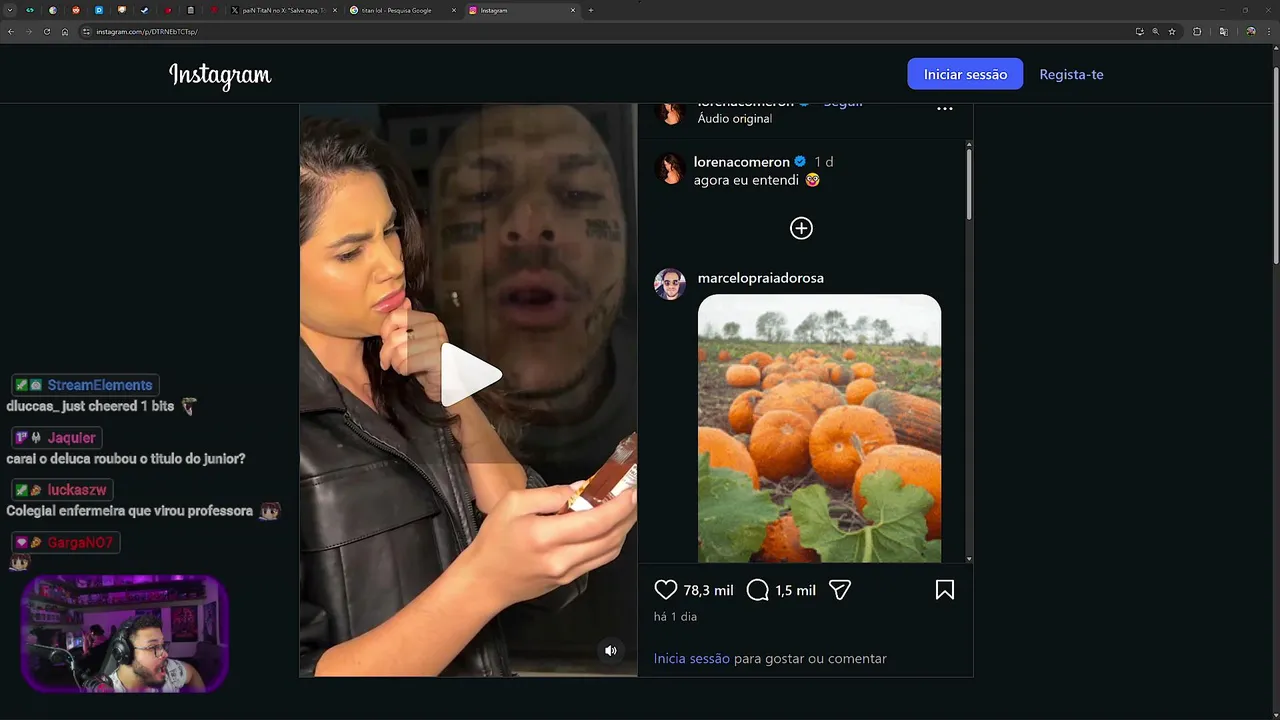Click the Áudio original link

pos(734,118)
